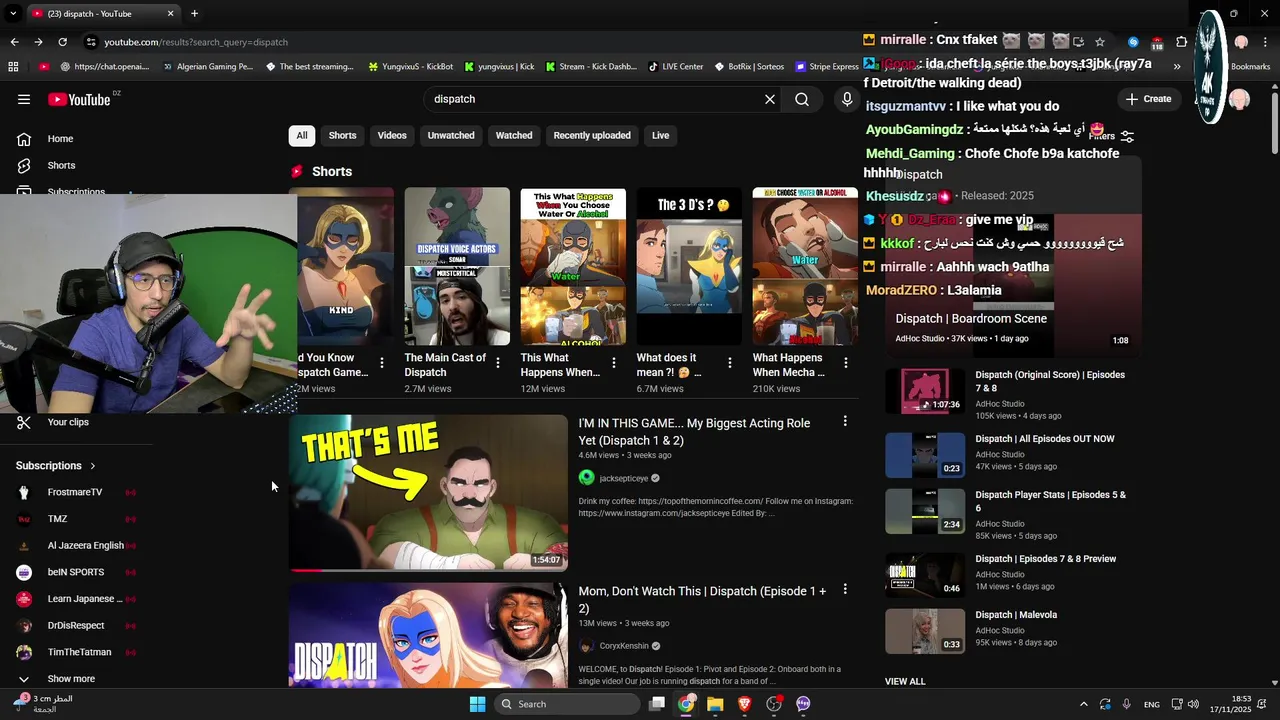This screenshot has width=1280, height=720.
Task: Open DrDisRespect subscription channel
Action: tap(76, 626)
